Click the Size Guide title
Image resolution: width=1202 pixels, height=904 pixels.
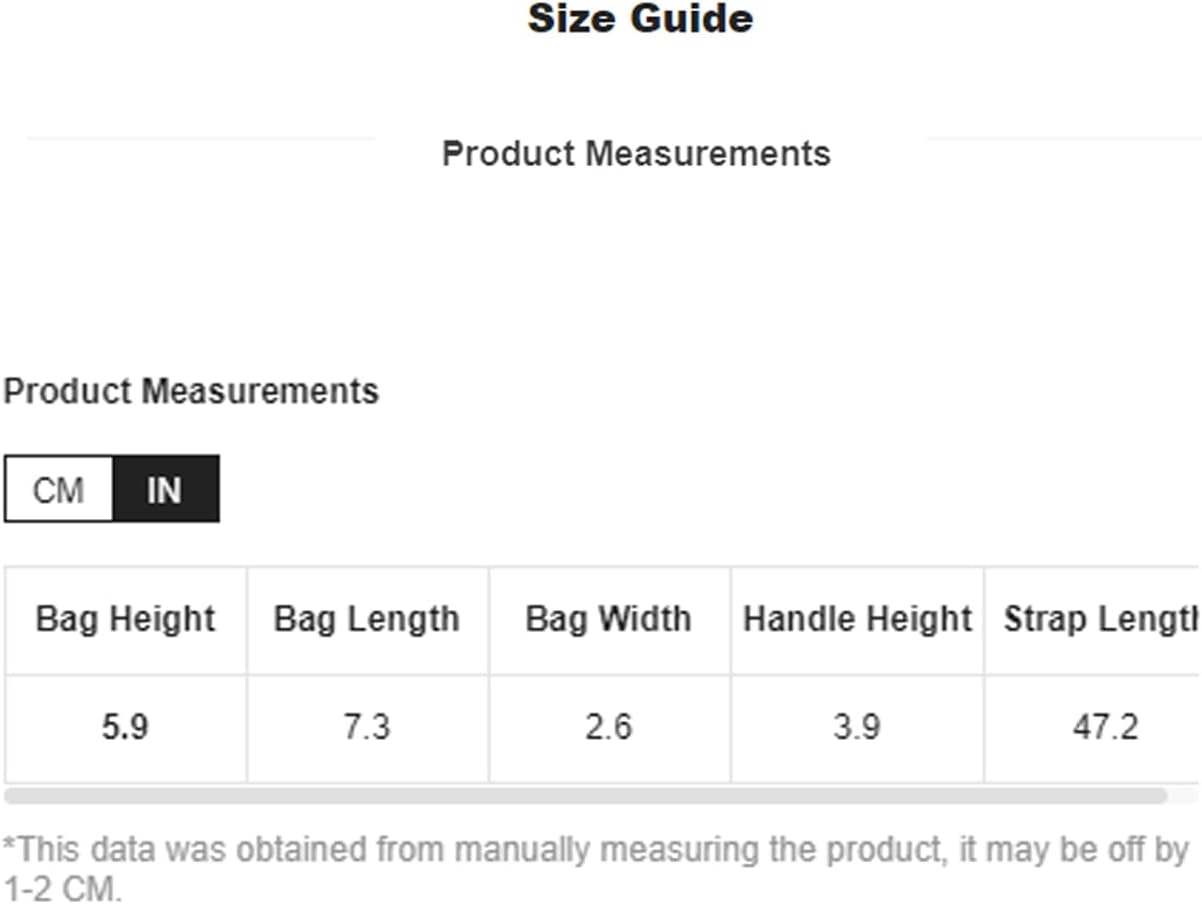tap(640, 19)
